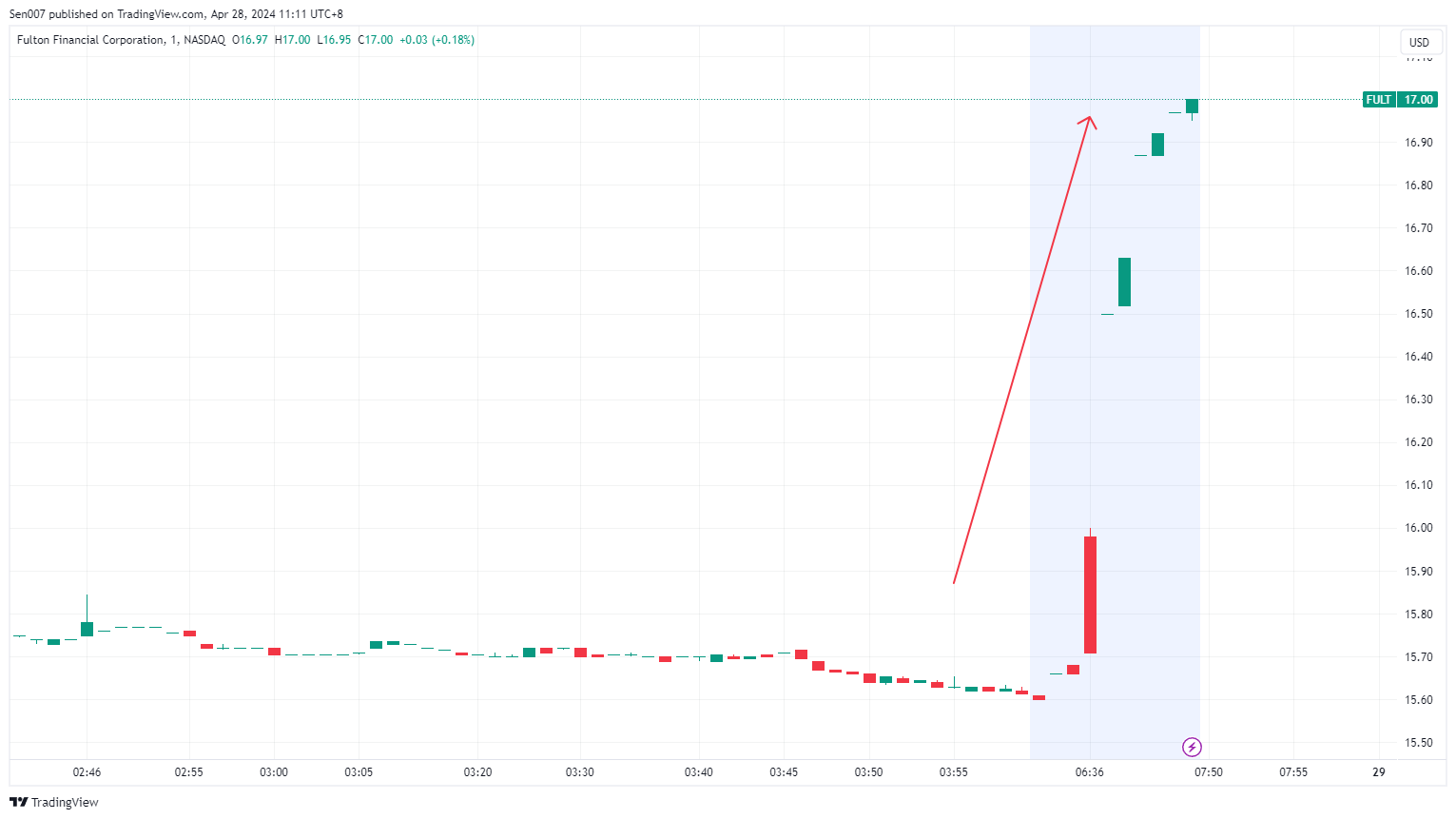This screenshot has height=819, width=1456.
Task: Click the 16.50 price scale label
Action: point(1418,314)
